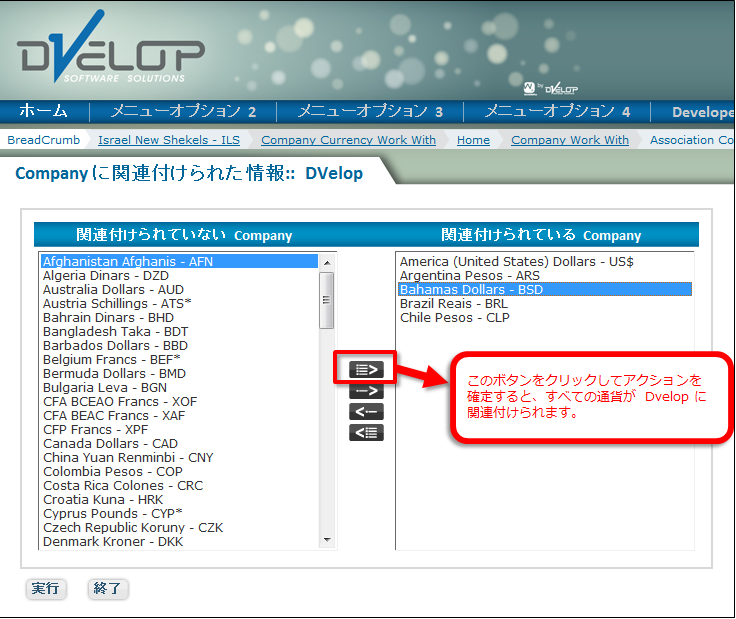Select Algeria Dinars - DZD
Viewport: 736px width, 619px height.
(x=179, y=275)
